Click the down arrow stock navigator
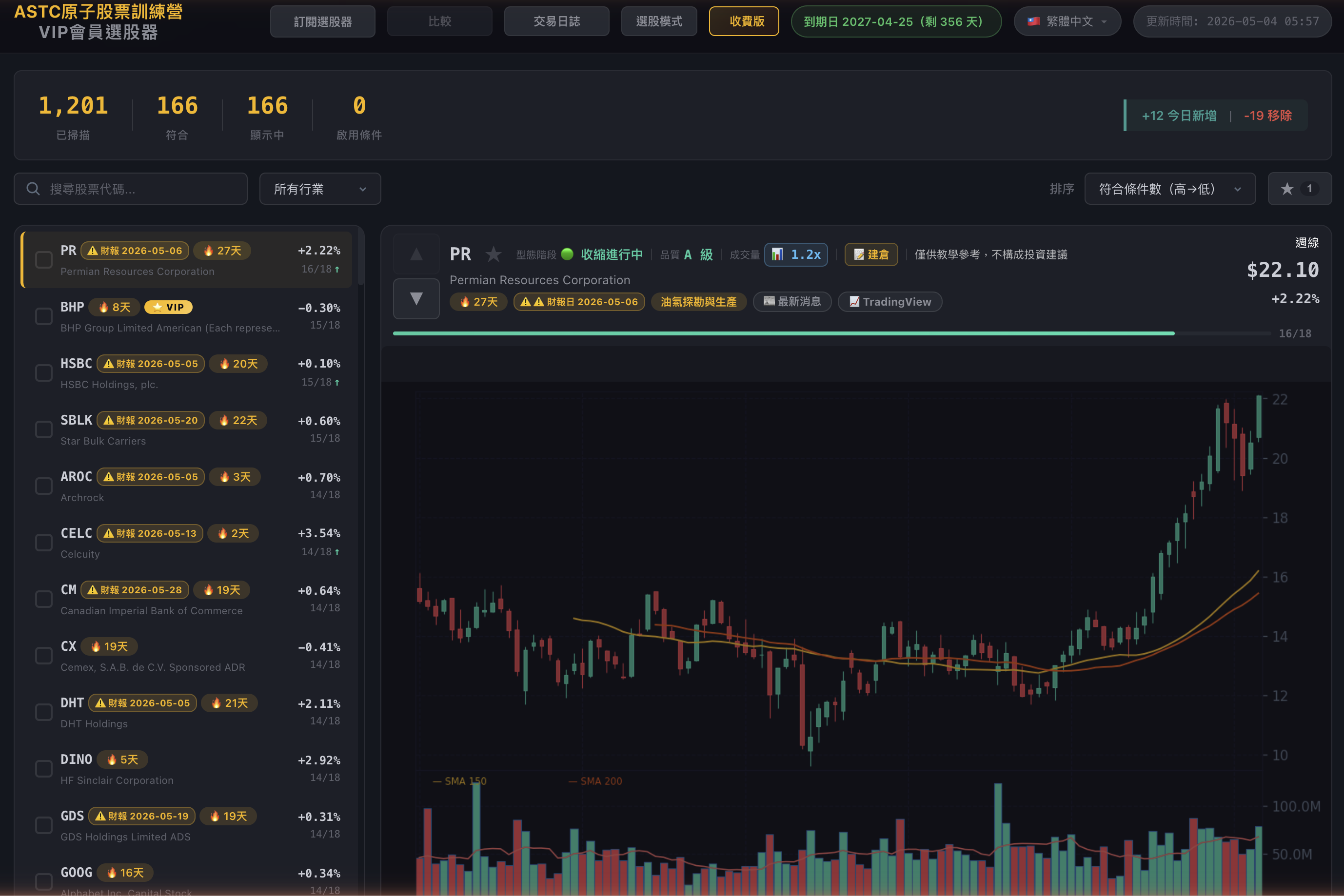This screenshot has height=896, width=1344. [x=416, y=298]
